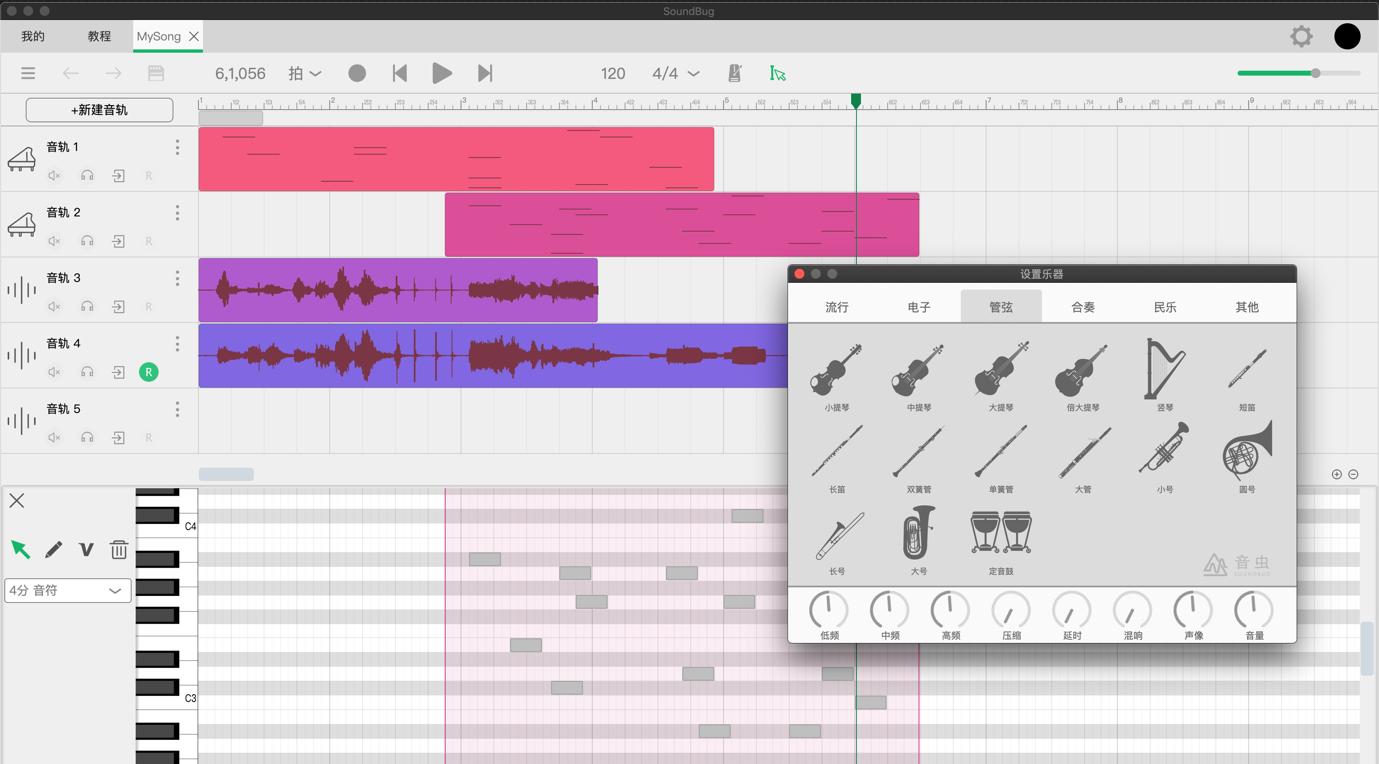This screenshot has width=1379, height=764.
Task: Select the arrow pointer tool in piano roll
Action: [x=20, y=549]
